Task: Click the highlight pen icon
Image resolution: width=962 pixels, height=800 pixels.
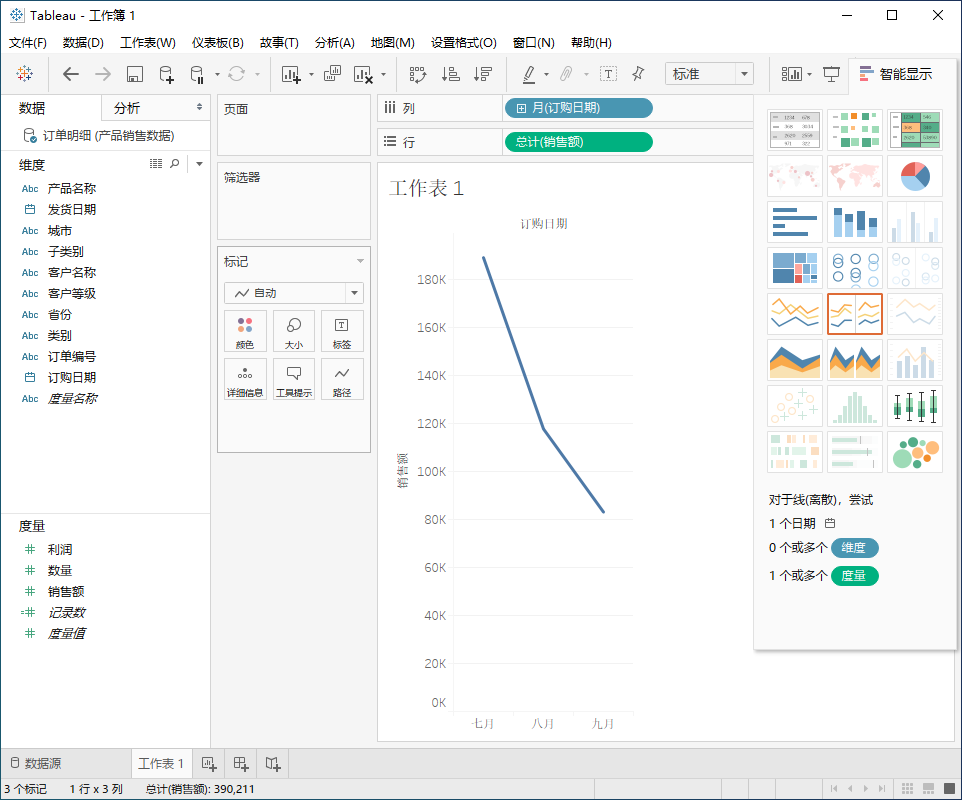Action: click(529, 74)
